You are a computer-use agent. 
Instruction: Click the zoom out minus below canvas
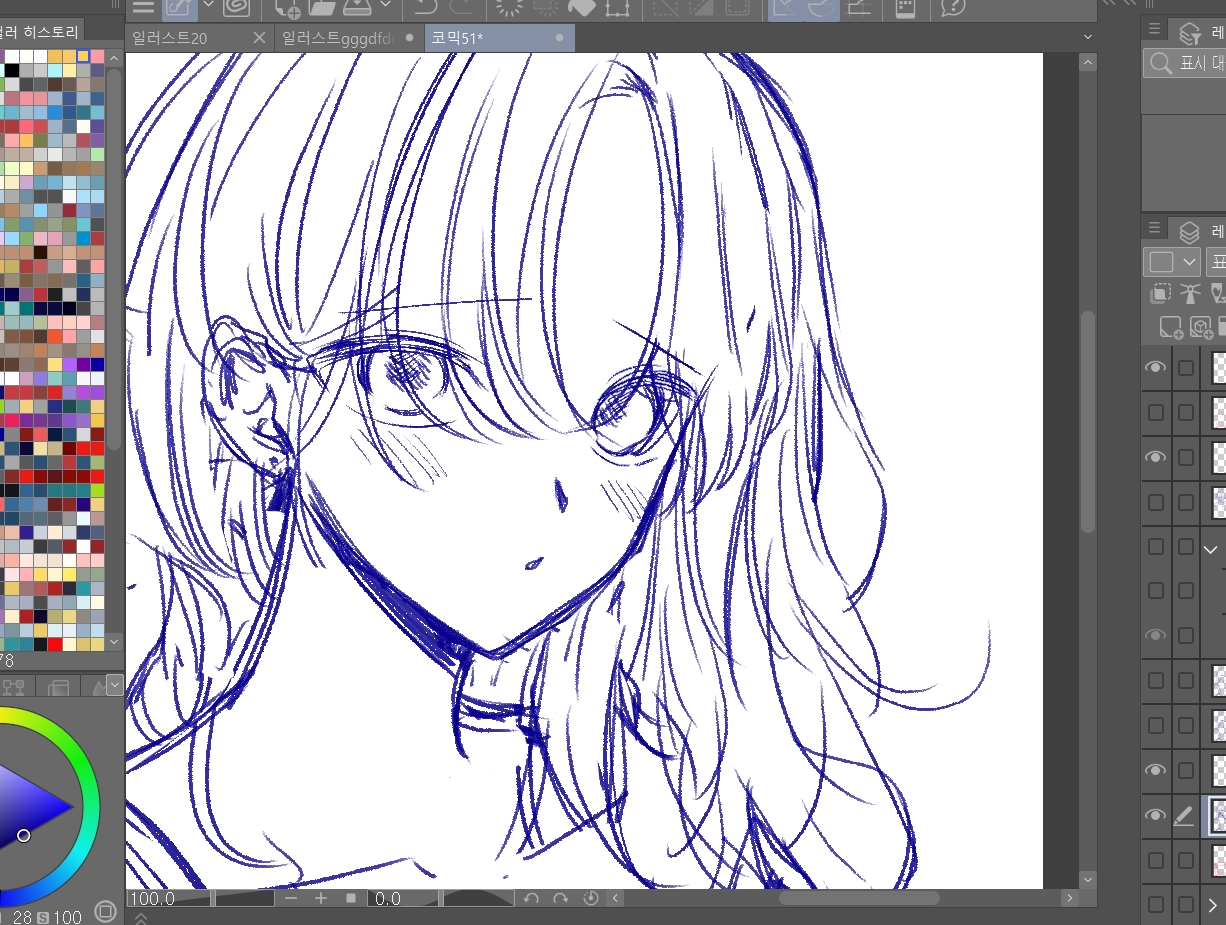(291, 898)
